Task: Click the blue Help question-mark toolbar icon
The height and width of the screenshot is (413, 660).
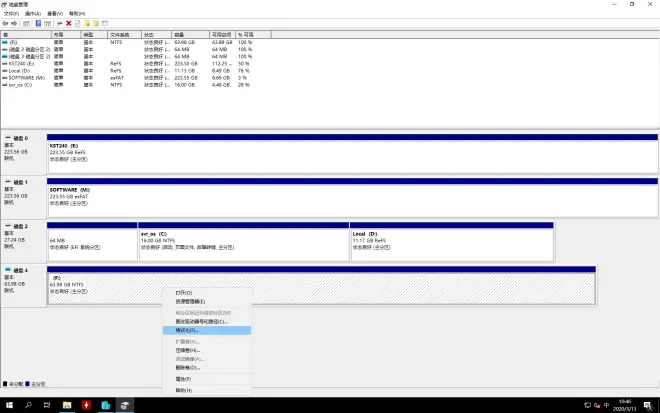Action: pos(38,24)
